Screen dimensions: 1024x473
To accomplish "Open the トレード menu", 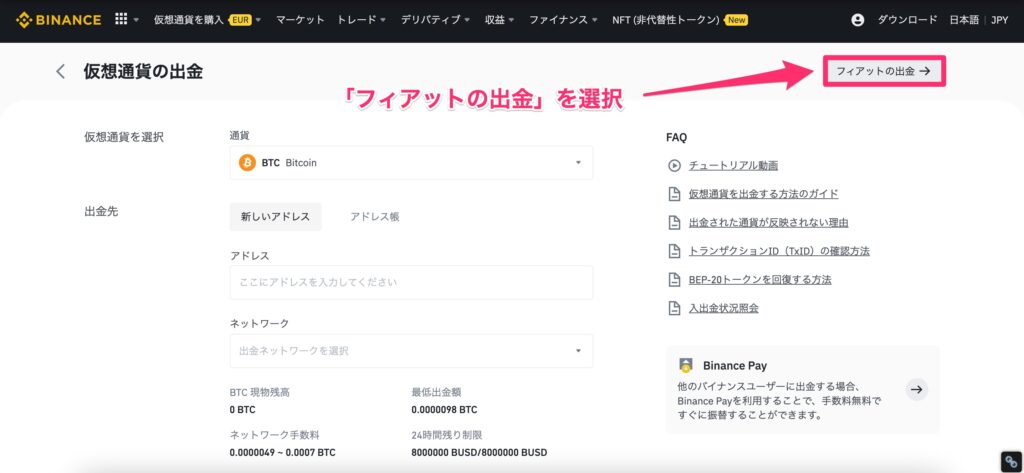I will coord(362,20).
